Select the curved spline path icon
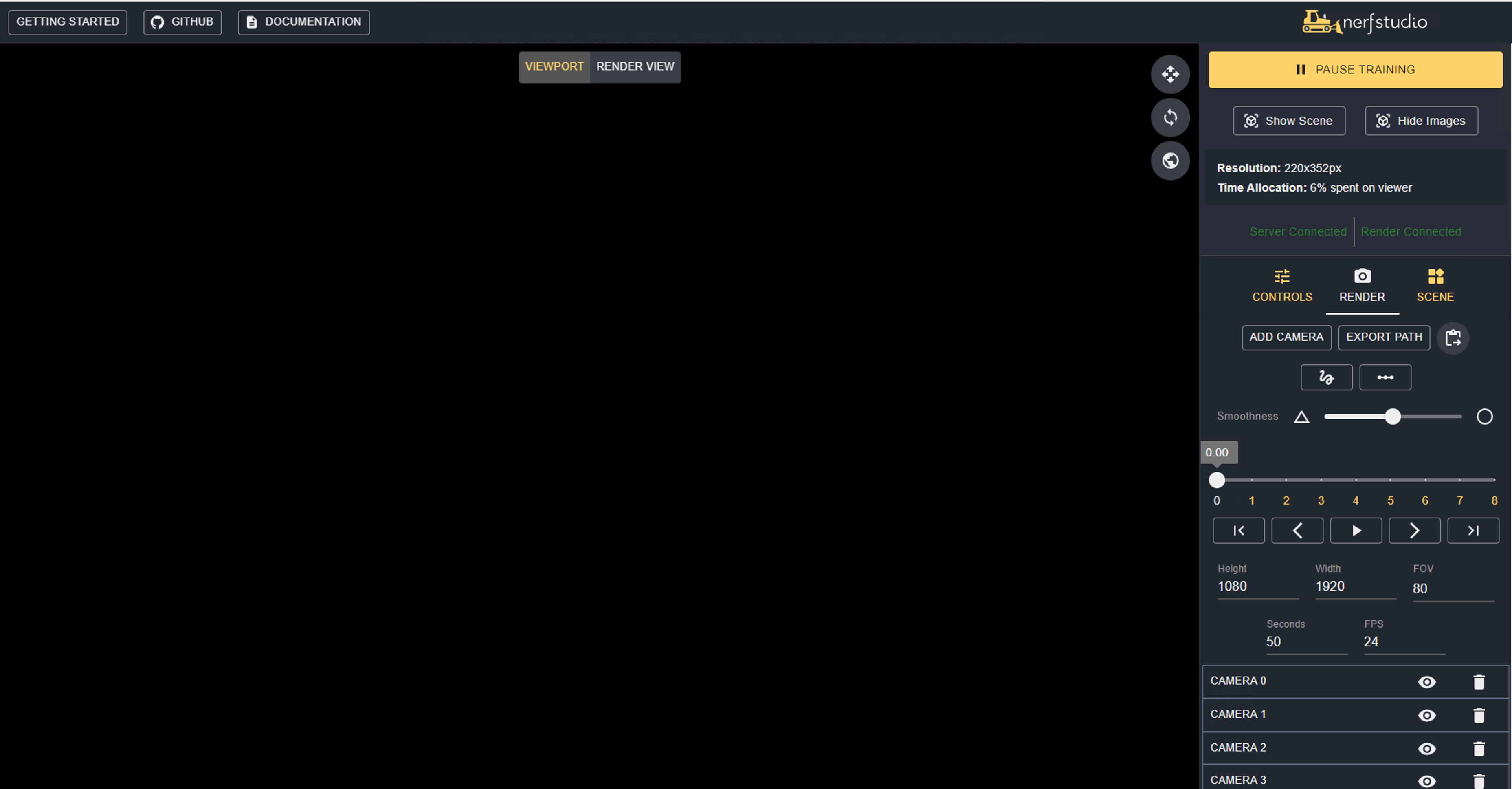Image resolution: width=1512 pixels, height=789 pixels. tap(1327, 377)
